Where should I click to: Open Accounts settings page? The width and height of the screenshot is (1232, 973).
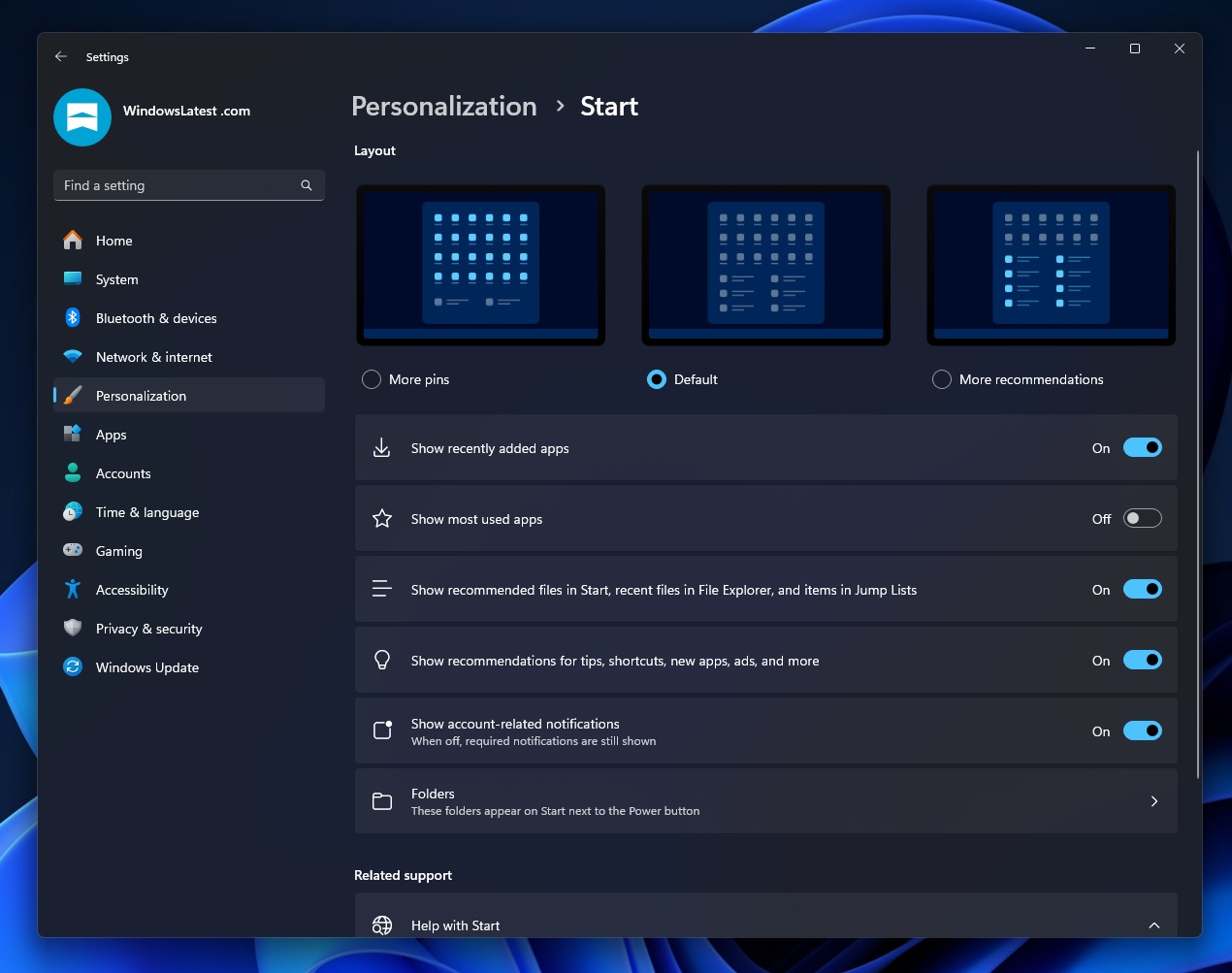tap(189, 473)
